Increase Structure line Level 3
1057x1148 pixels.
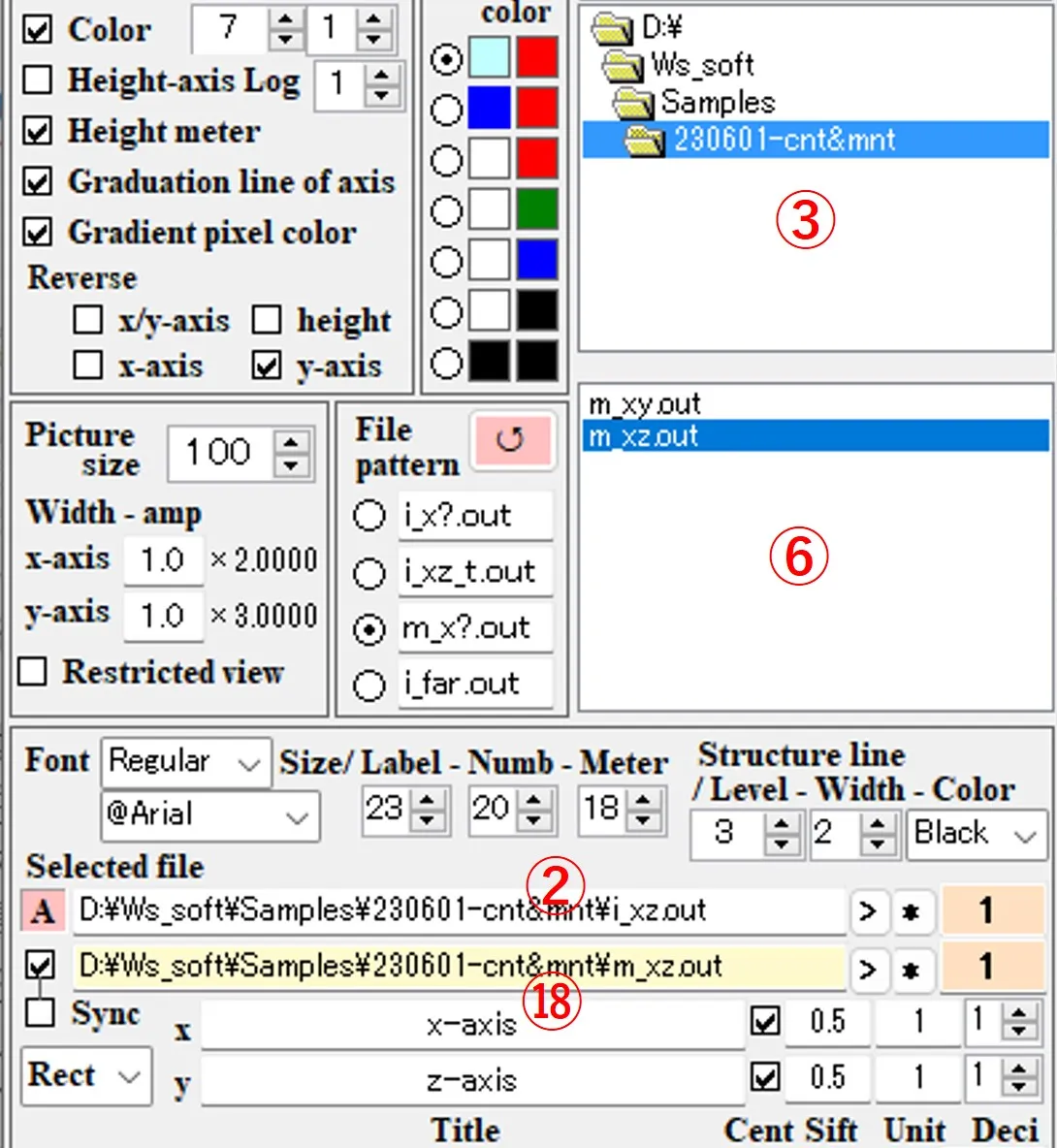(781, 824)
